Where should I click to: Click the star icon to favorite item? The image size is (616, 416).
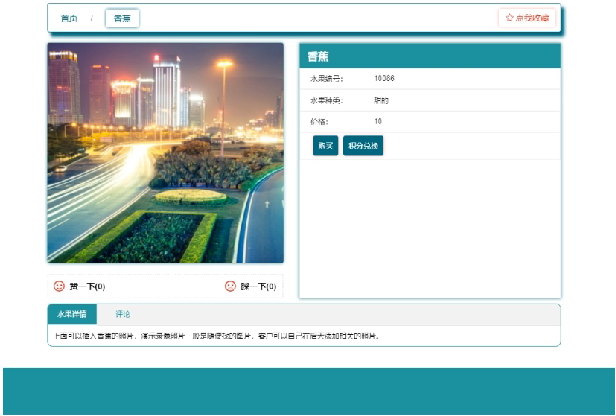(x=510, y=18)
